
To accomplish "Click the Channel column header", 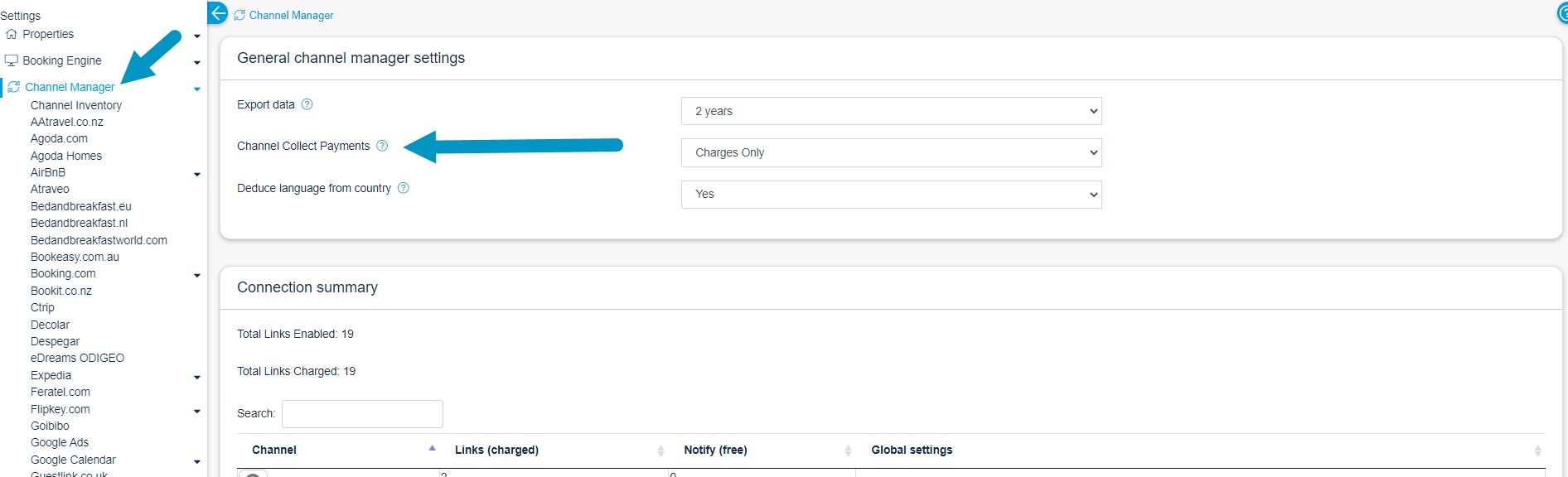I will [x=273, y=450].
